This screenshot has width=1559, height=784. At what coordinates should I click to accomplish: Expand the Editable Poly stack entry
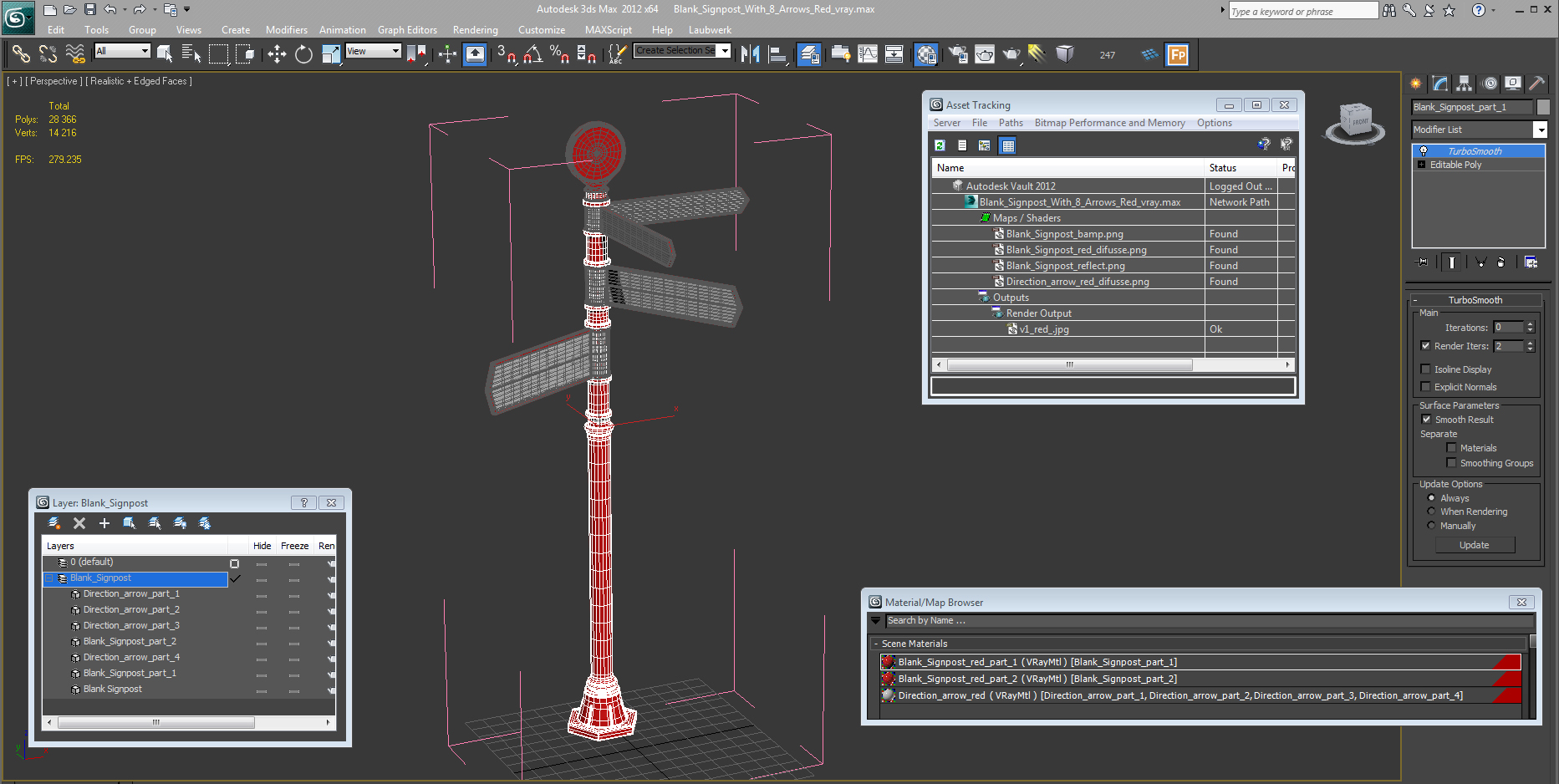click(x=1421, y=165)
